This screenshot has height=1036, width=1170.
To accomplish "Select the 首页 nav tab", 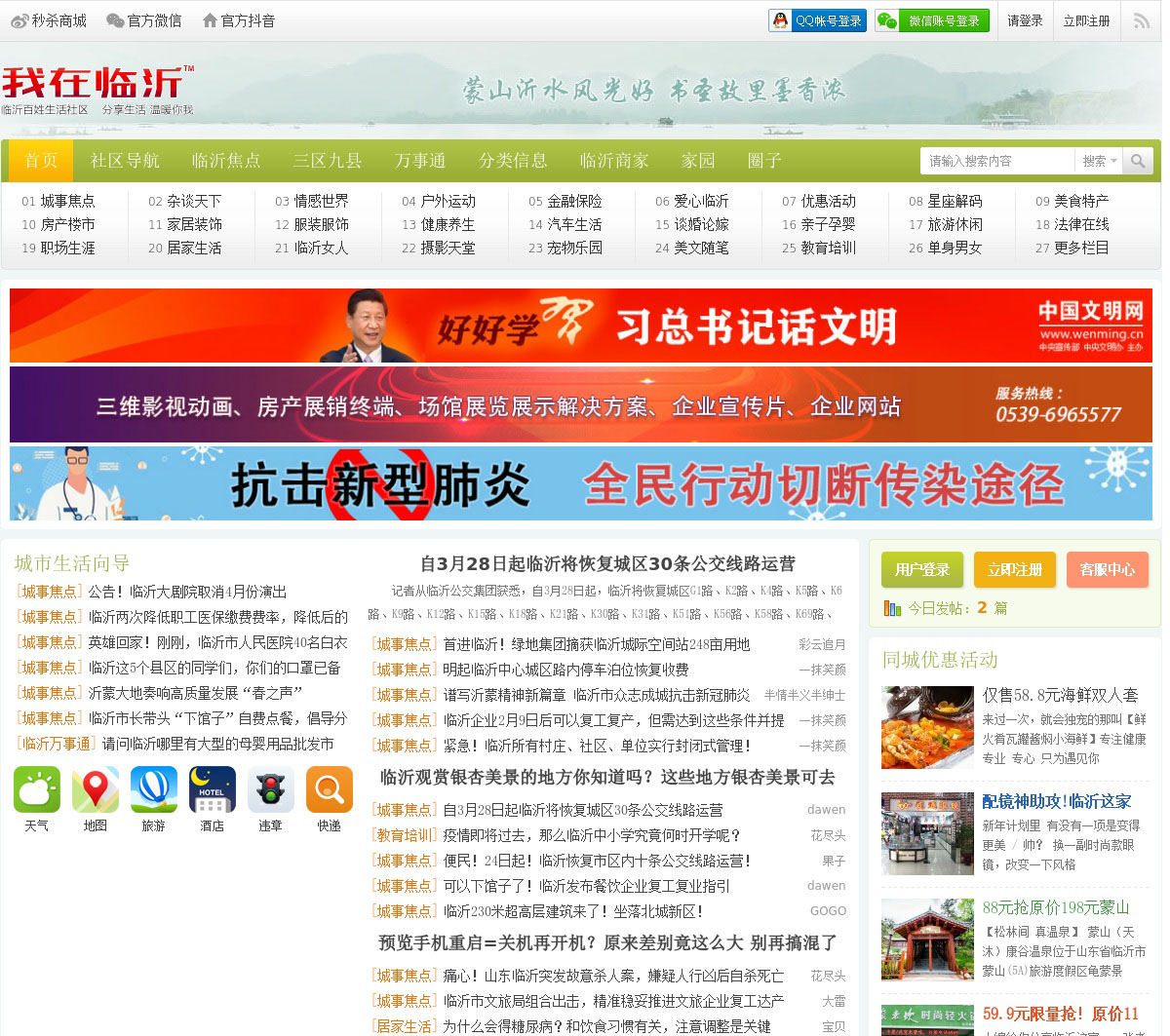I will tap(41, 161).
